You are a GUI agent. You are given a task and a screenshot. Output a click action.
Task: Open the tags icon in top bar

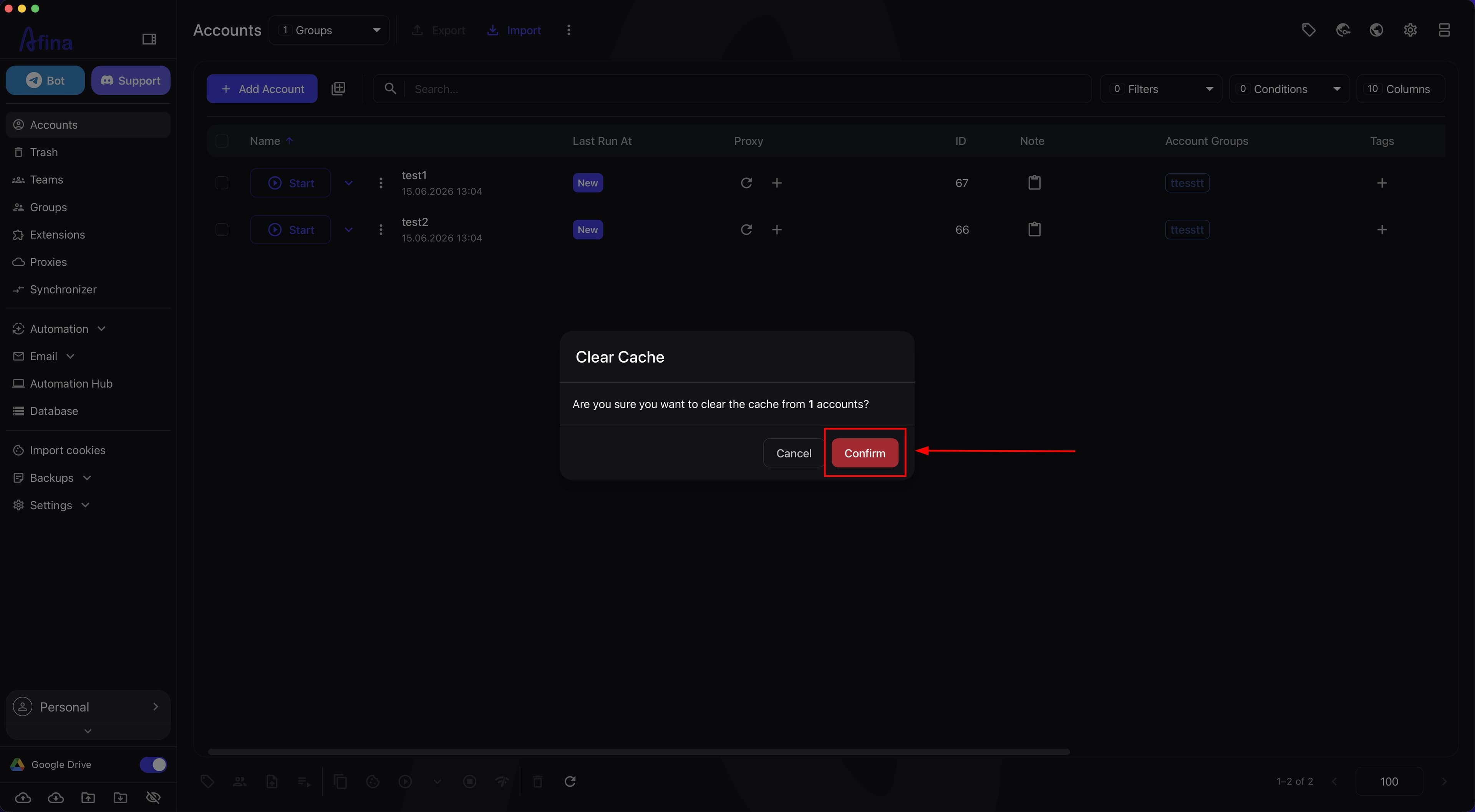[1308, 30]
